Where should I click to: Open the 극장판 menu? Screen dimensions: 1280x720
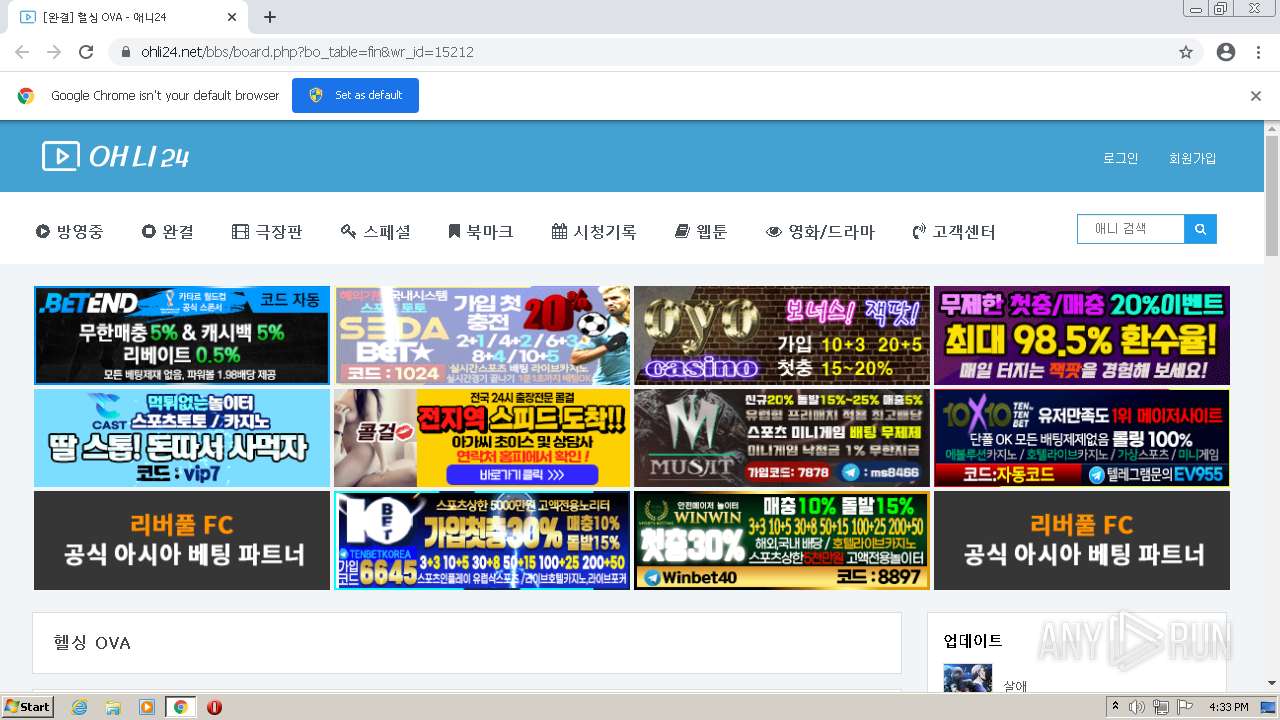click(x=267, y=231)
